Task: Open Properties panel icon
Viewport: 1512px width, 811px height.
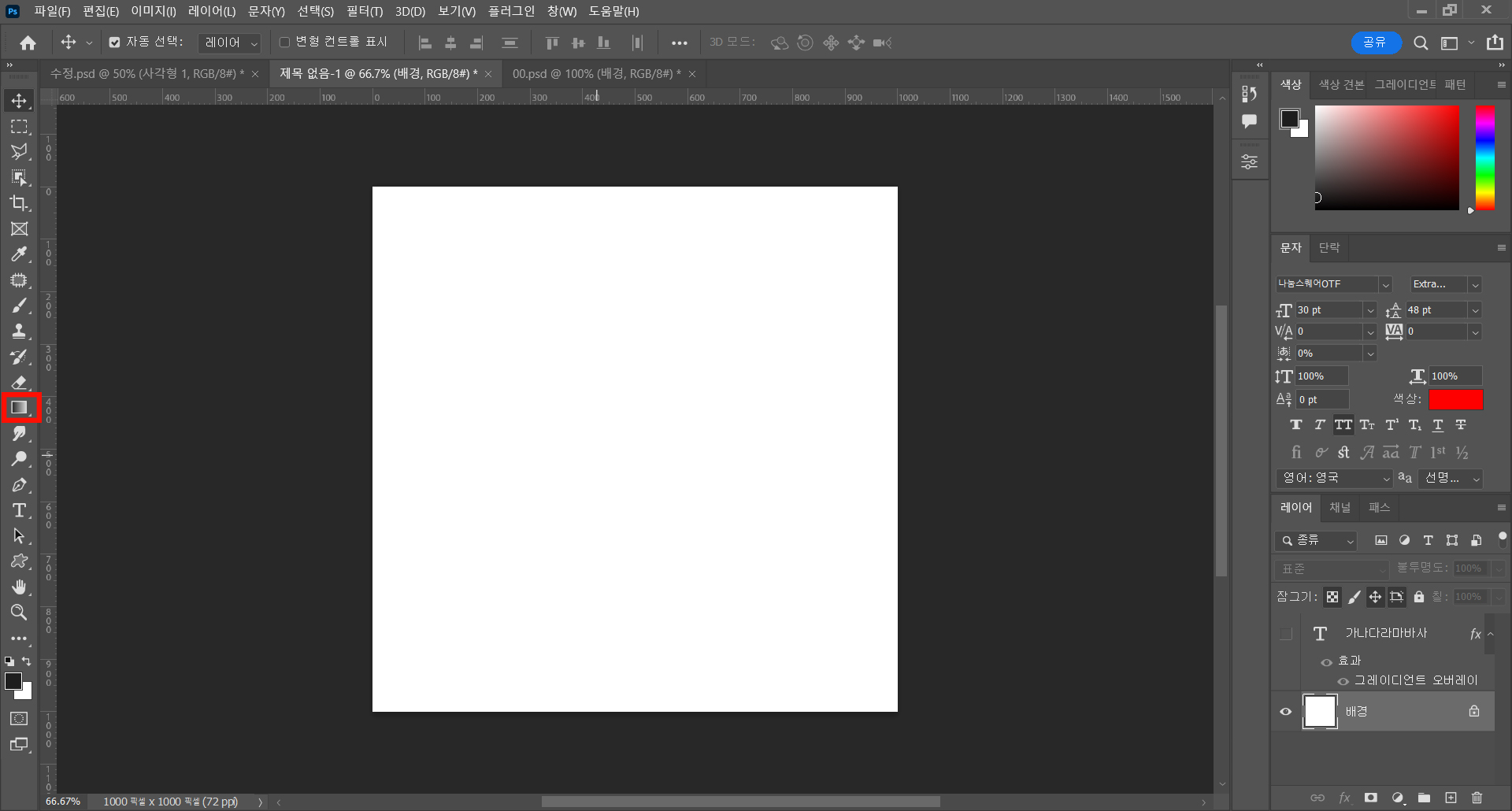Action: click(1250, 162)
